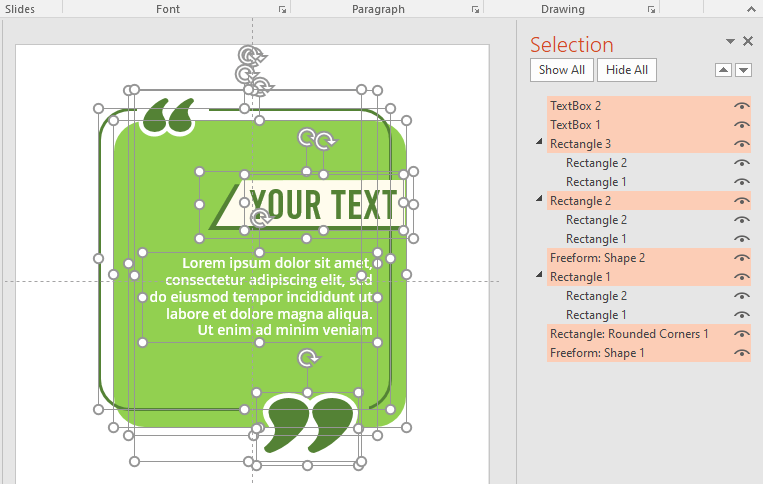Hide TextBox 2 using its eye icon

pos(741,105)
